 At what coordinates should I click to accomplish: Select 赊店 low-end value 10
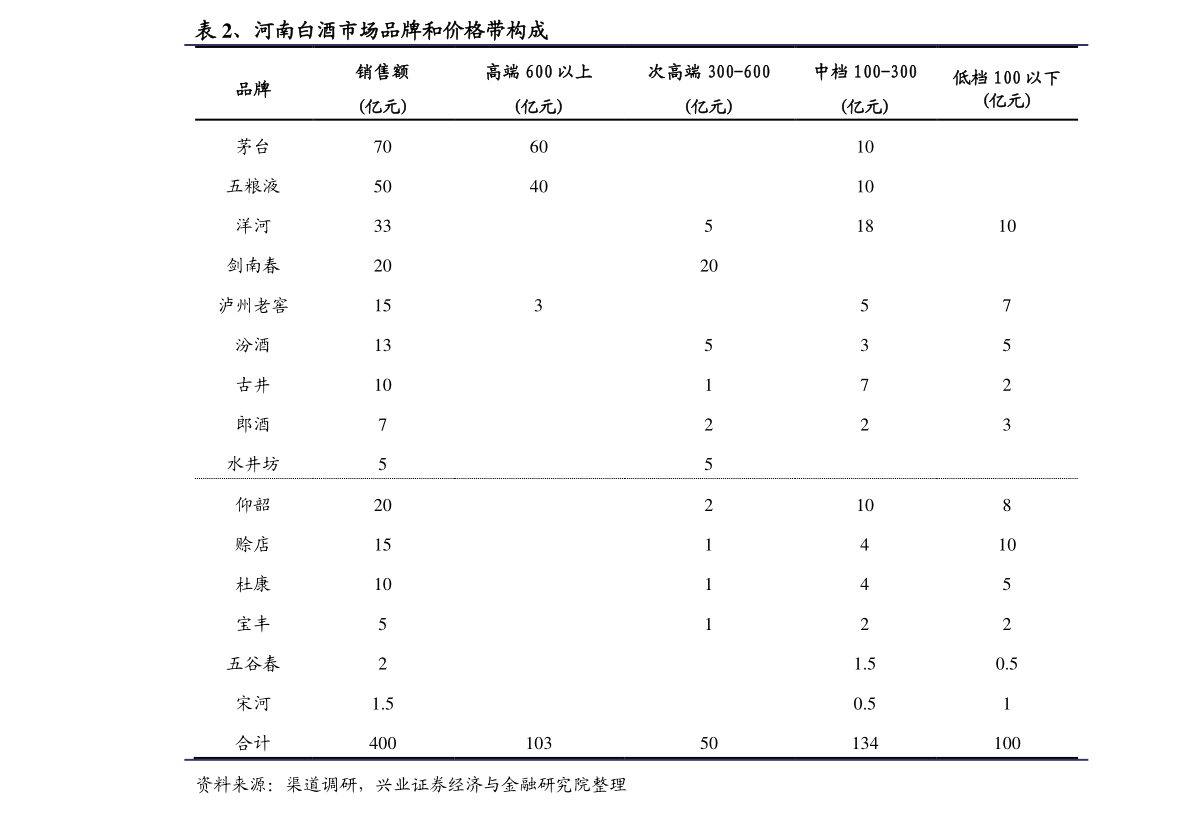tap(1007, 544)
